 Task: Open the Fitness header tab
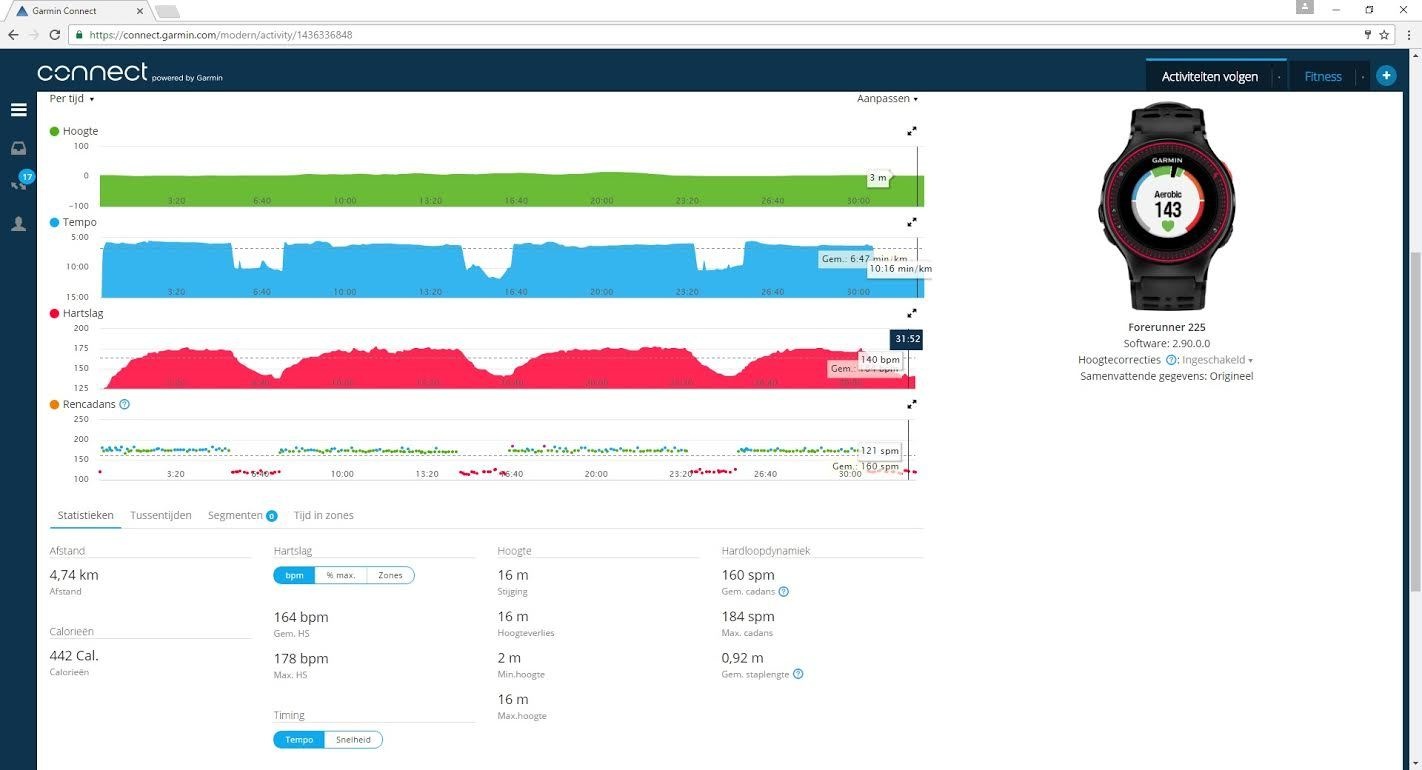click(x=1322, y=76)
